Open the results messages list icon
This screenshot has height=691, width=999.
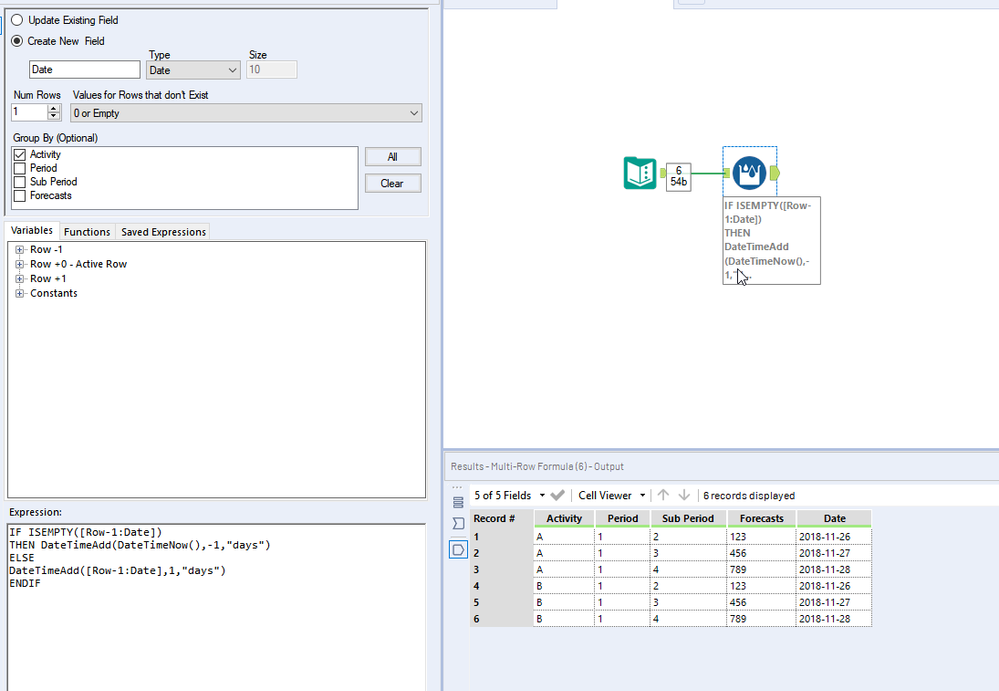click(458, 502)
